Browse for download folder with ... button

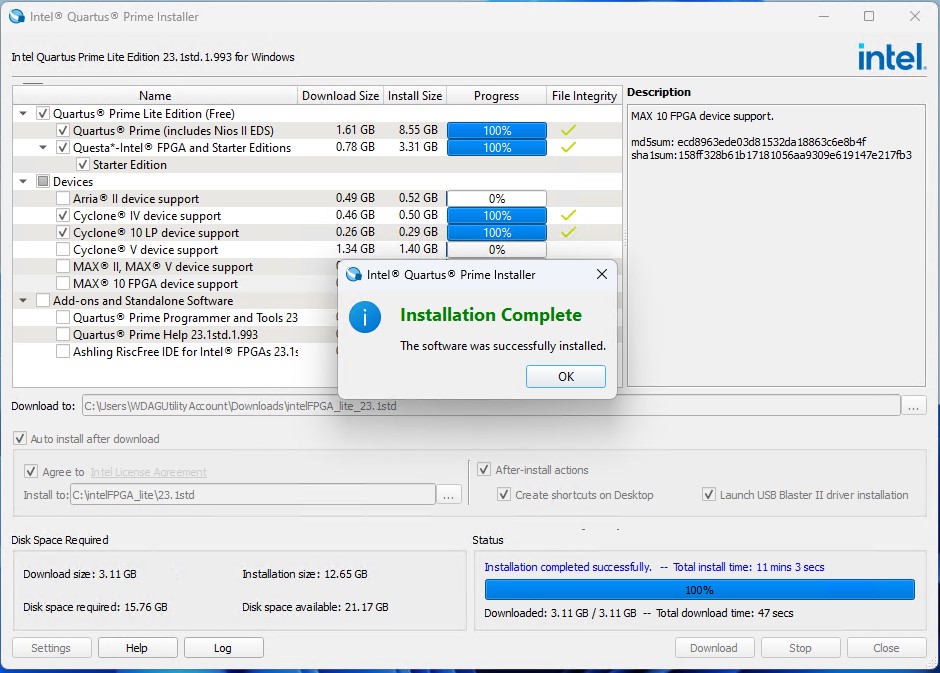pos(914,406)
